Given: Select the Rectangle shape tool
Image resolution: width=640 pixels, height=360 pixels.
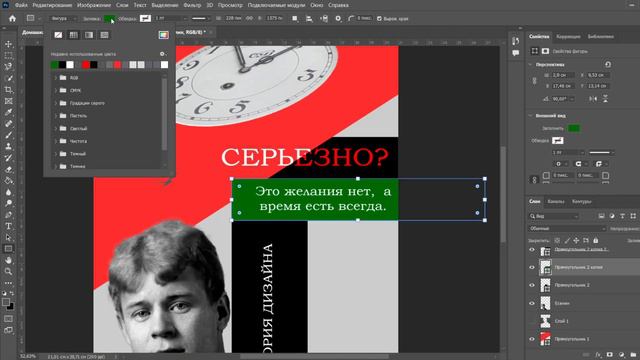Looking at the screenshot, I should coord(8,249).
